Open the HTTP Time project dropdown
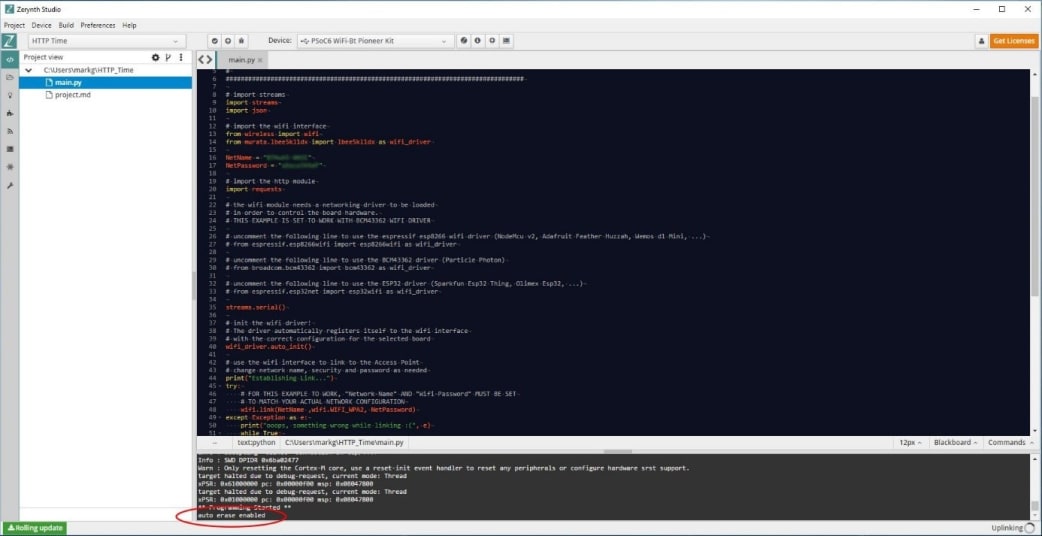 click(107, 41)
